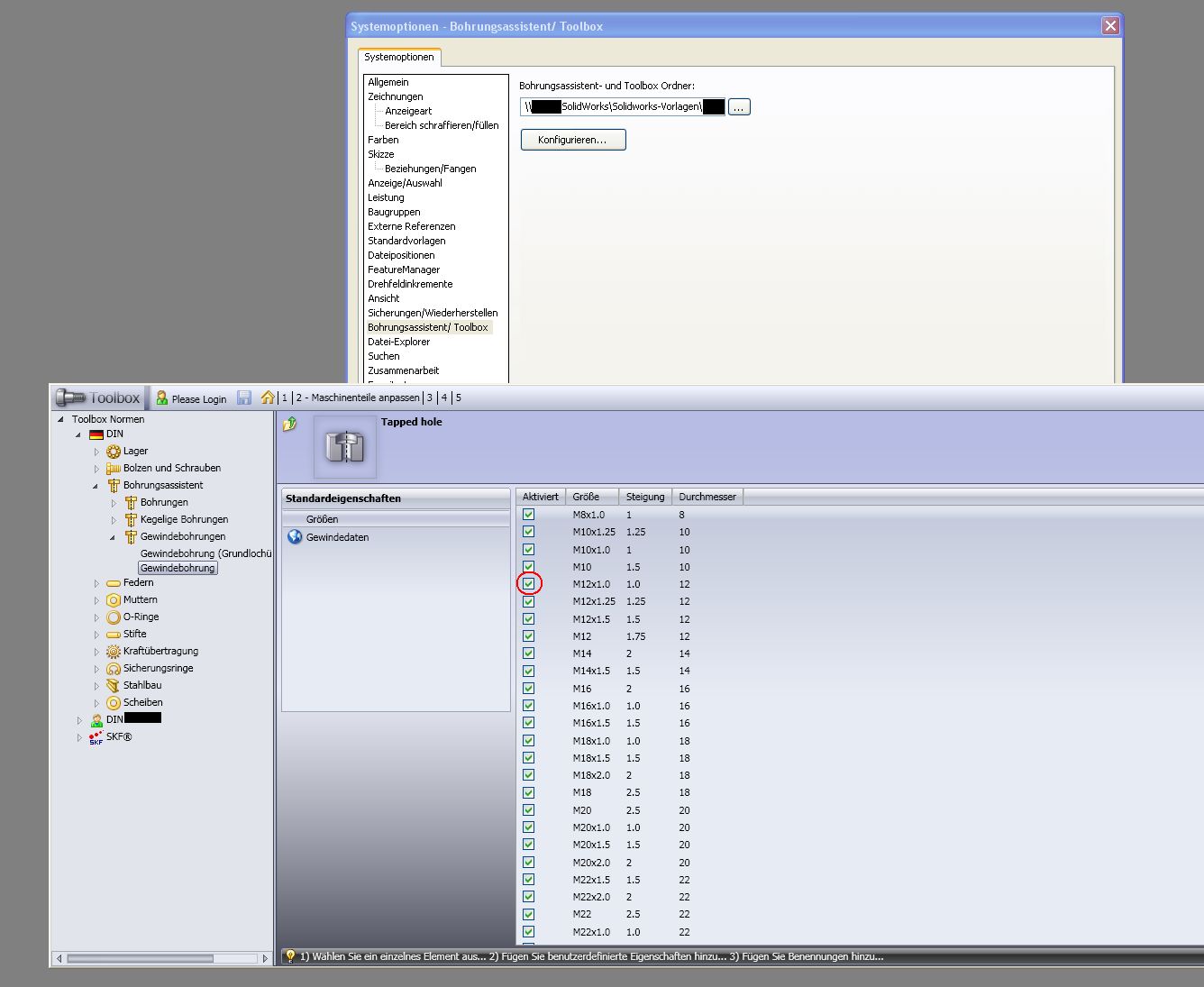
Task: Click the Kegelige Bohrungen icon
Action: pos(131,520)
